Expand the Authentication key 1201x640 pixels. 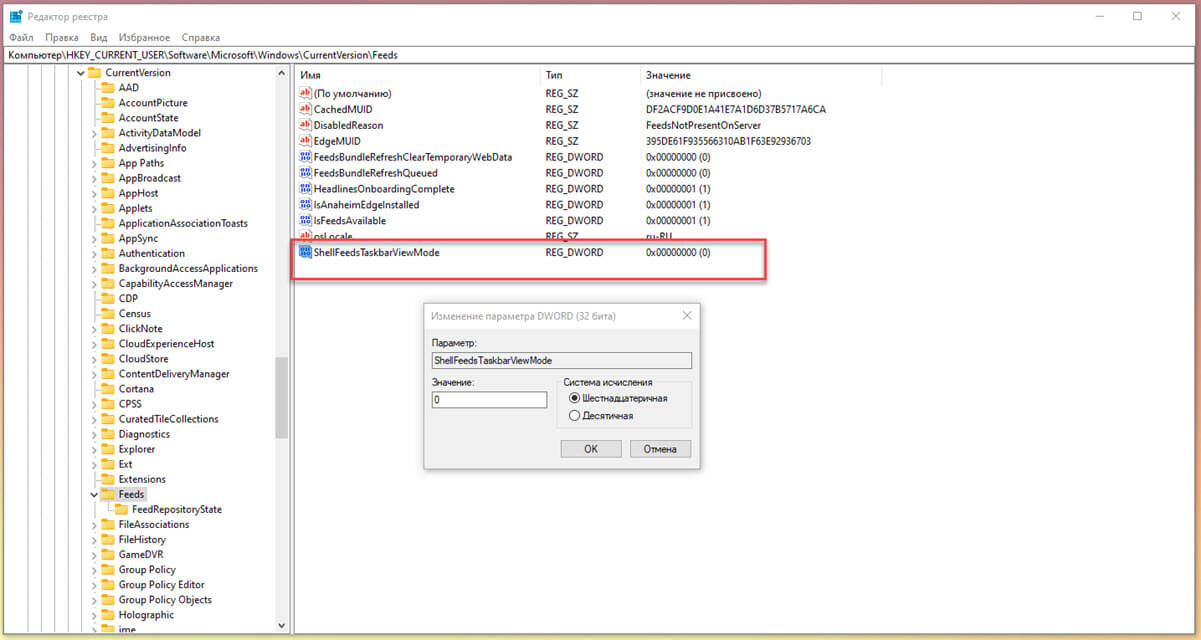coord(94,253)
